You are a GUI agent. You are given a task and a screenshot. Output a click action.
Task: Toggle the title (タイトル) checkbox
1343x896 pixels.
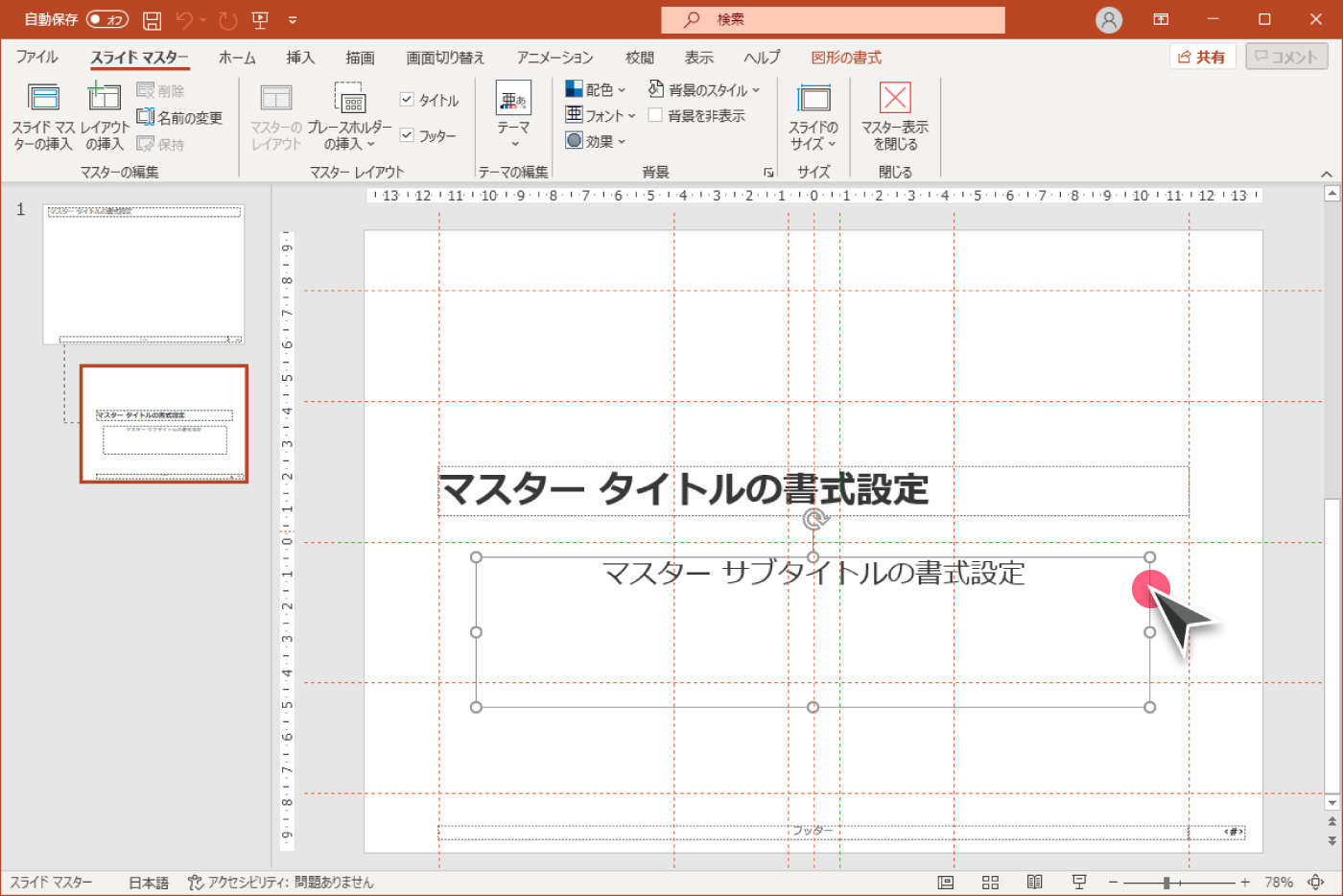407,100
